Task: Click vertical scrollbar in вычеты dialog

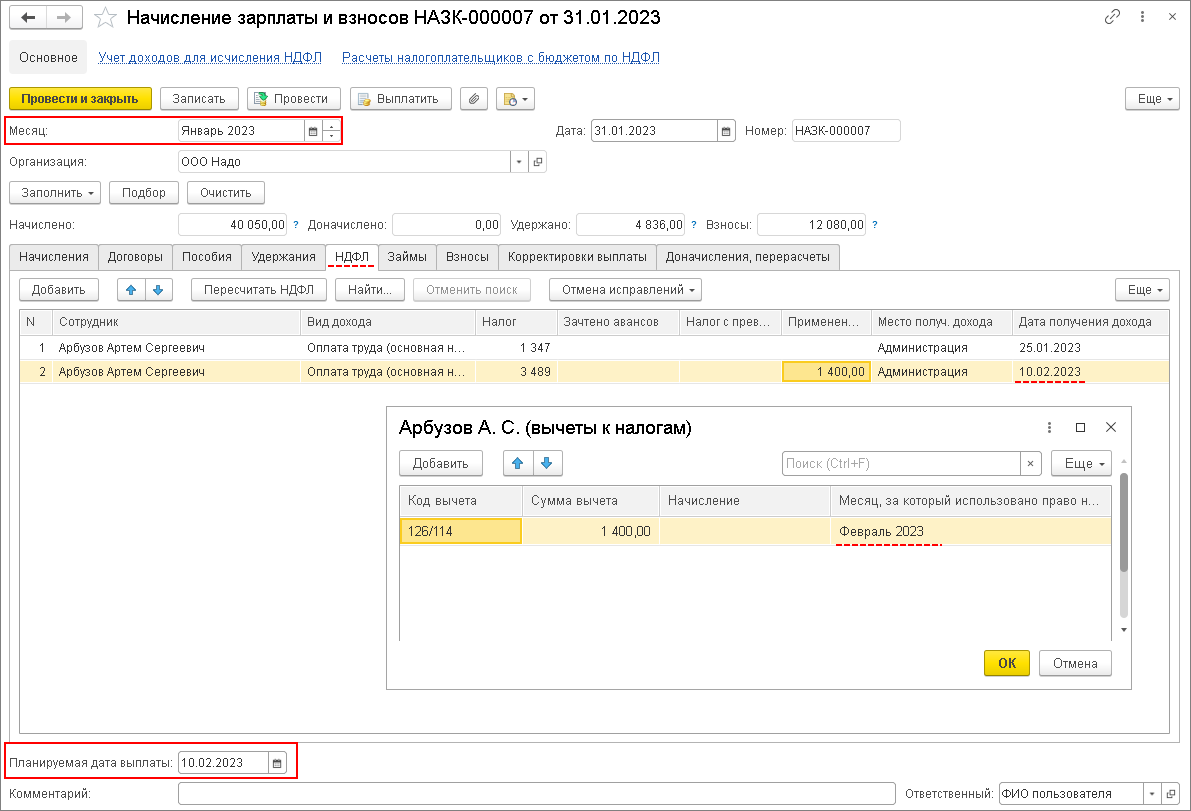Action: tap(1124, 521)
